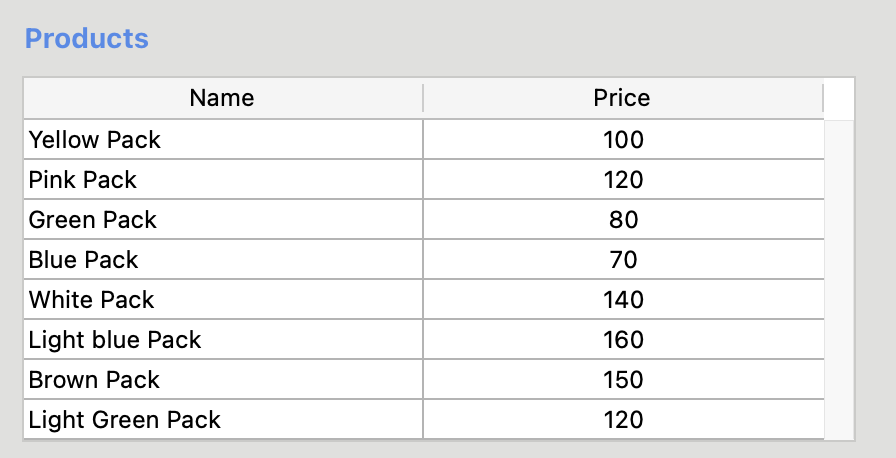
Task: Select the Brown Pack price 150
Action: click(x=623, y=380)
